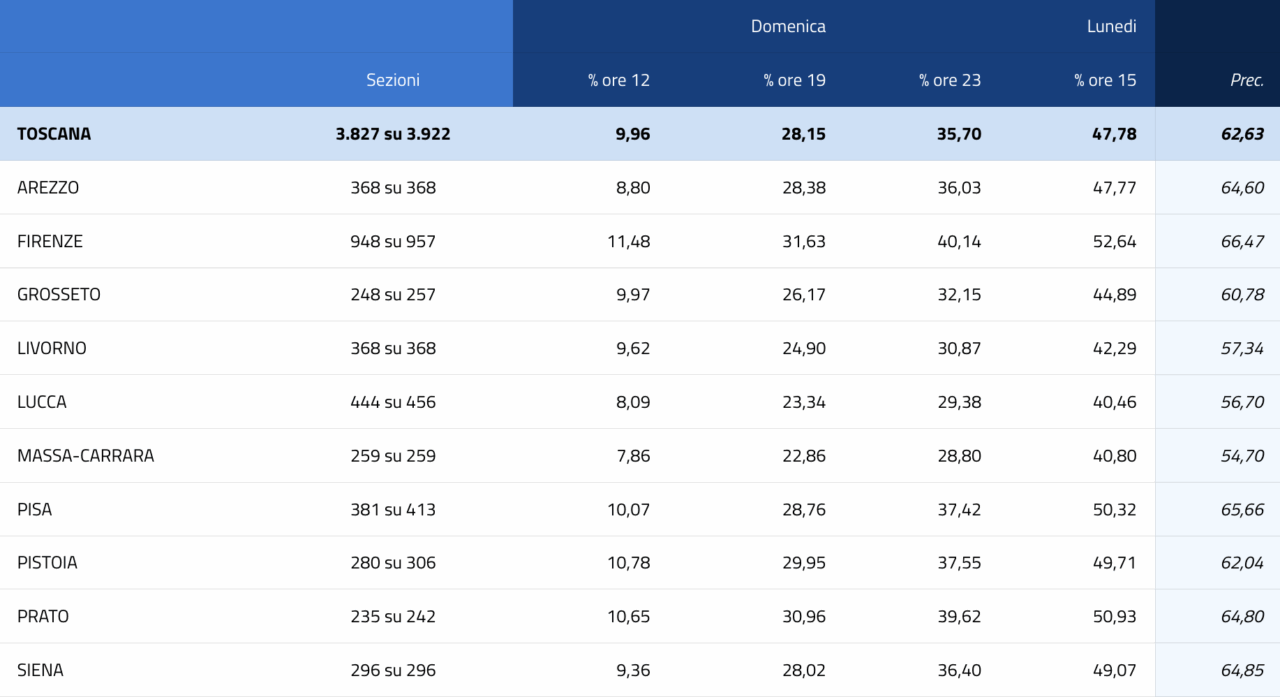Click the Sezioni column header
This screenshot has width=1280, height=697.
(x=393, y=80)
